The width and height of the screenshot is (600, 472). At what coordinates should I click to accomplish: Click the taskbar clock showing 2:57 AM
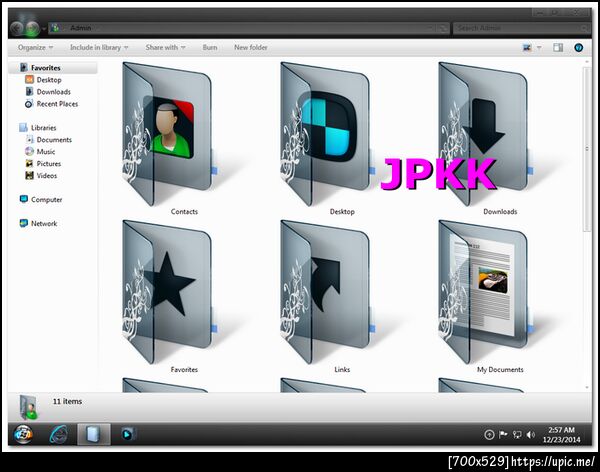[561, 434]
